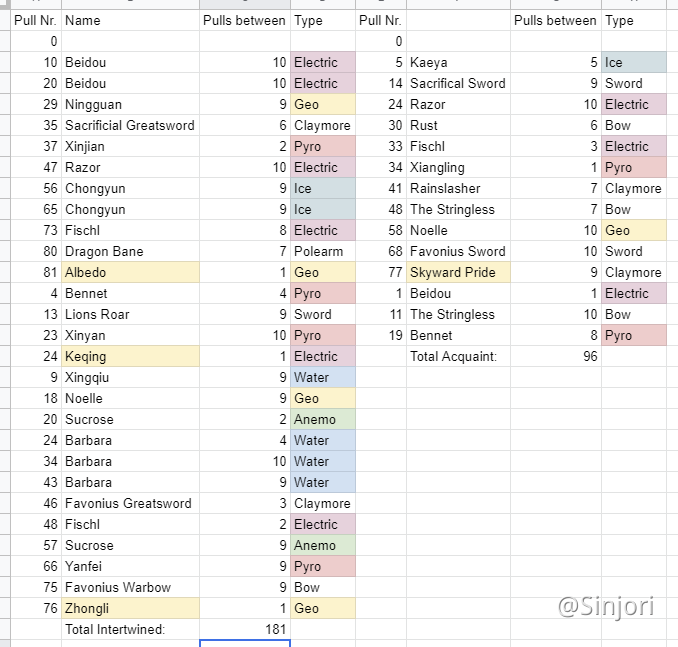
Task: Select the Kaeya Ice type cell
Action: click(634, 62)
